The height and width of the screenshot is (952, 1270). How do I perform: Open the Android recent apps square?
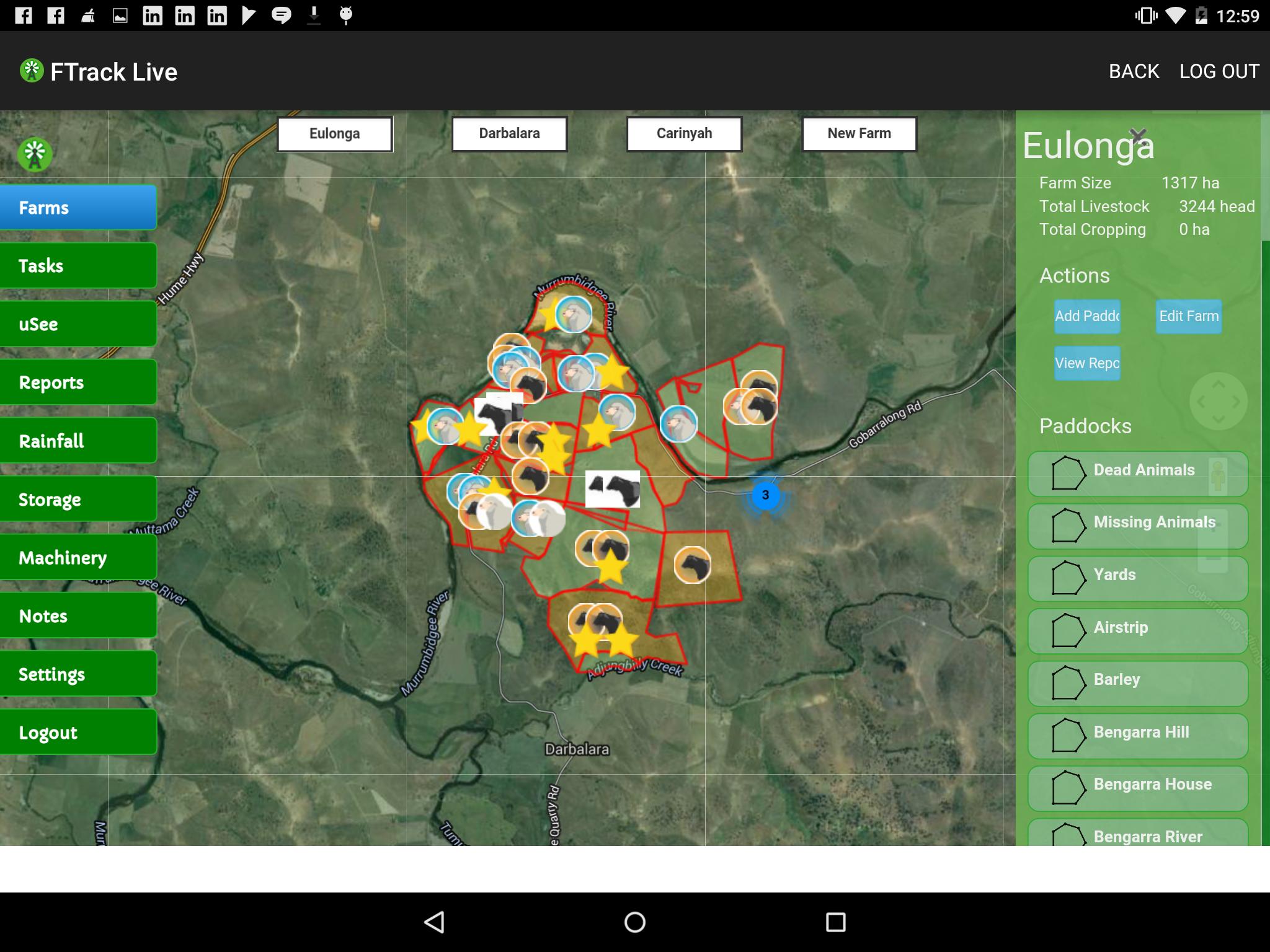[835, 922]
